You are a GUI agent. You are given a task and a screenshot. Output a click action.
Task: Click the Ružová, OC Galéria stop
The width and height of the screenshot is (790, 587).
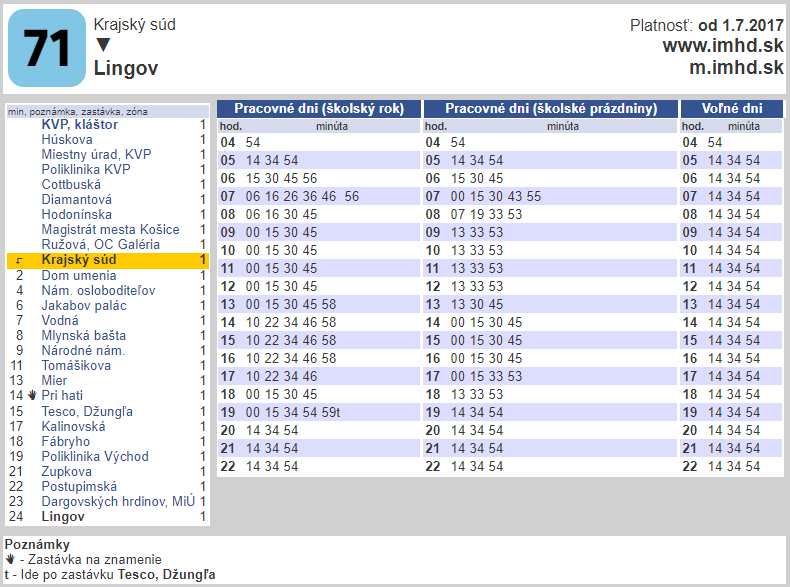point(100,245)
